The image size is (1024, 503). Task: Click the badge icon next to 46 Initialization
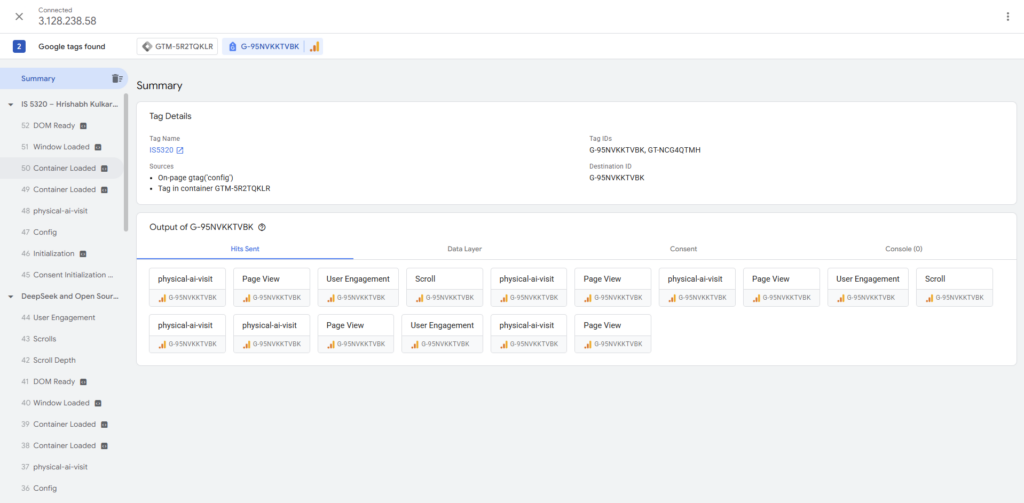(x=83, y=254)
